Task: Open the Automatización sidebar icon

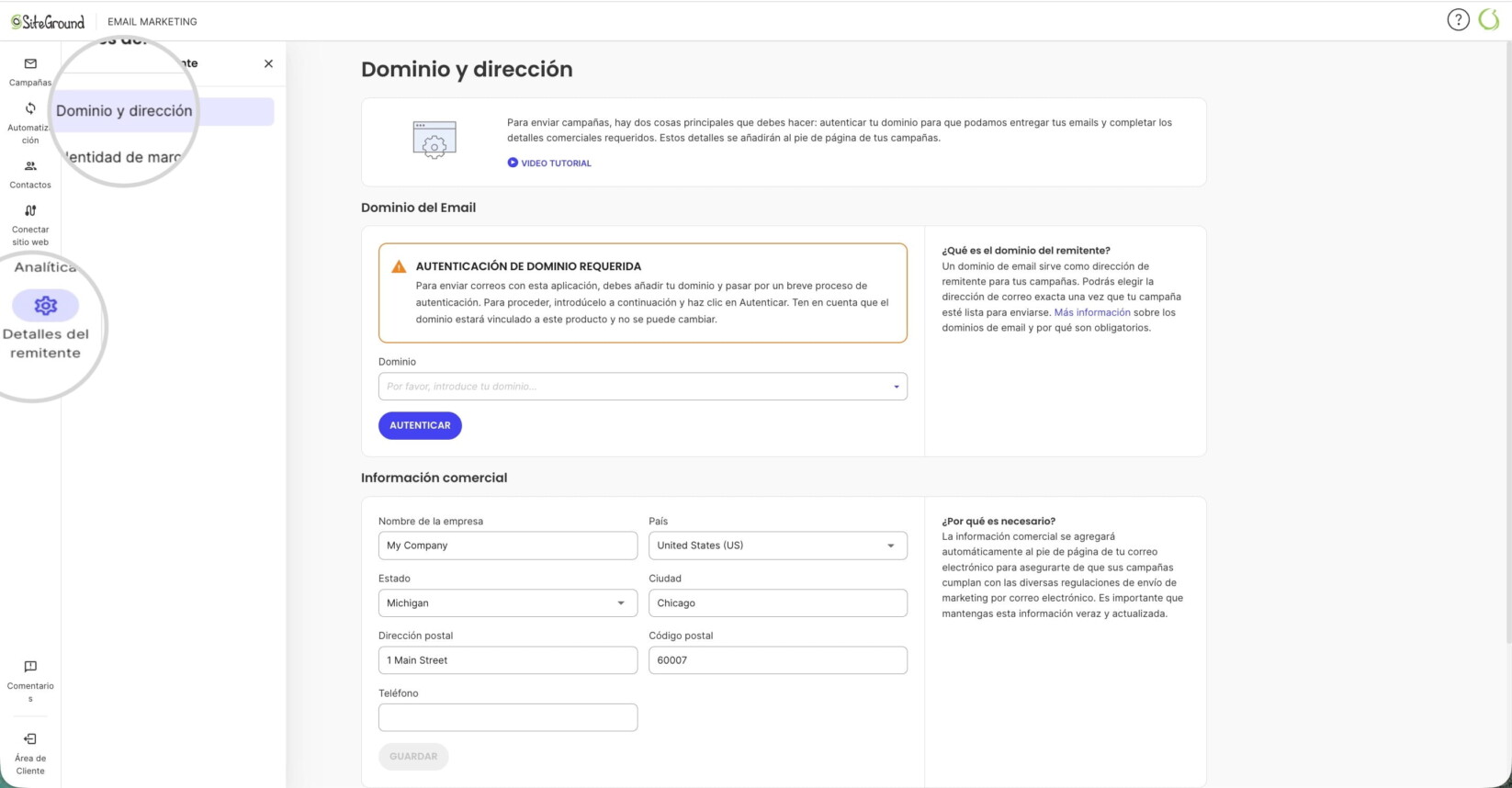Action: tap(30, 108)
